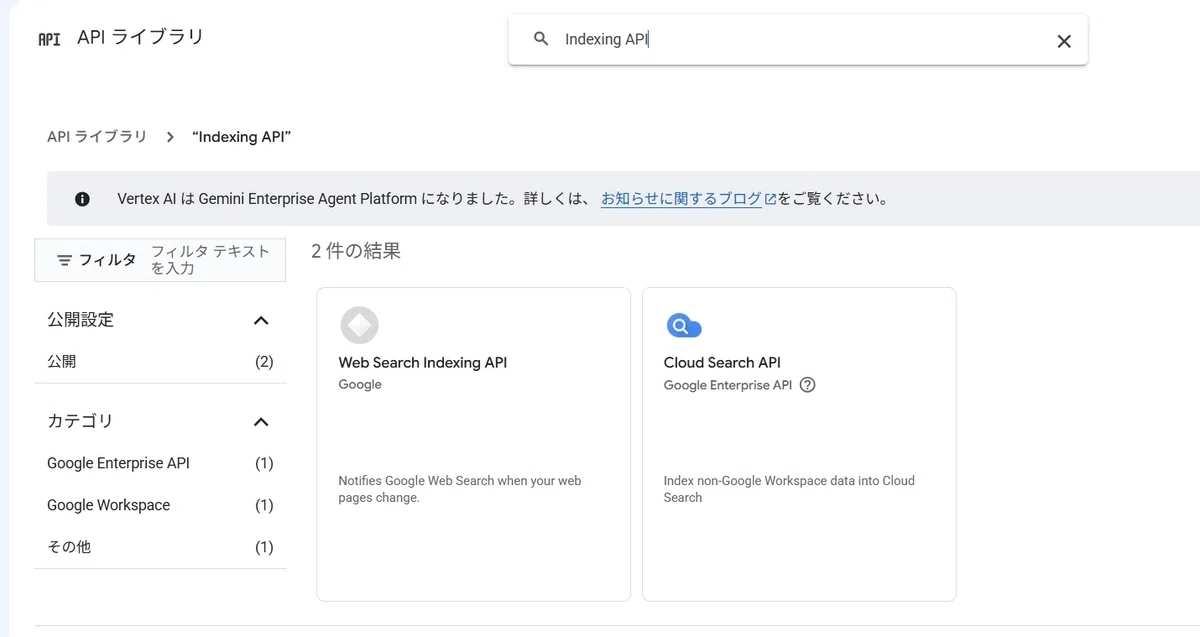Click the API ライブラリ page title
This screenshot has height=637, width=1200.
[140, 38]
